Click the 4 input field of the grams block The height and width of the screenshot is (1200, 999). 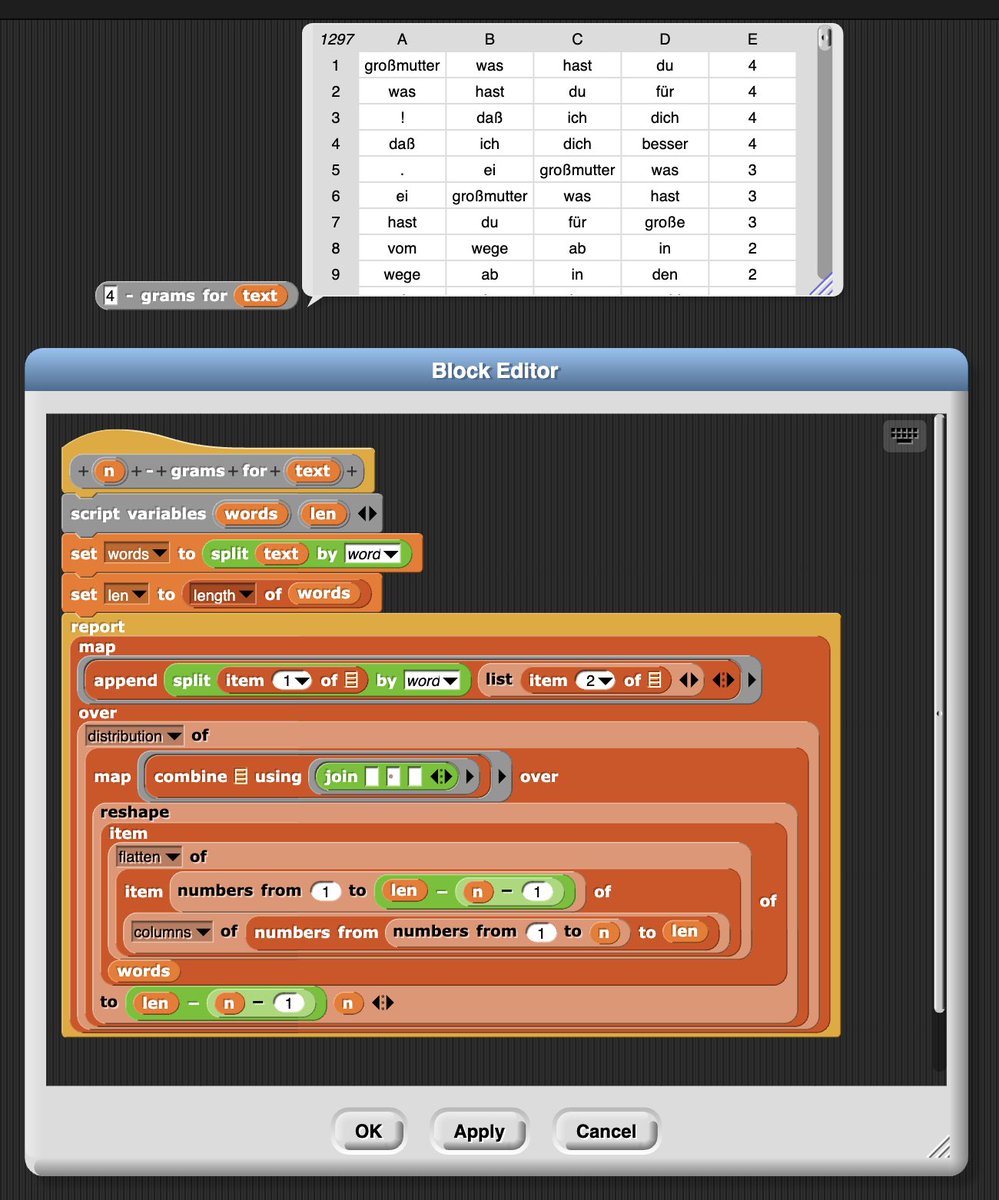tap(108, 295)
